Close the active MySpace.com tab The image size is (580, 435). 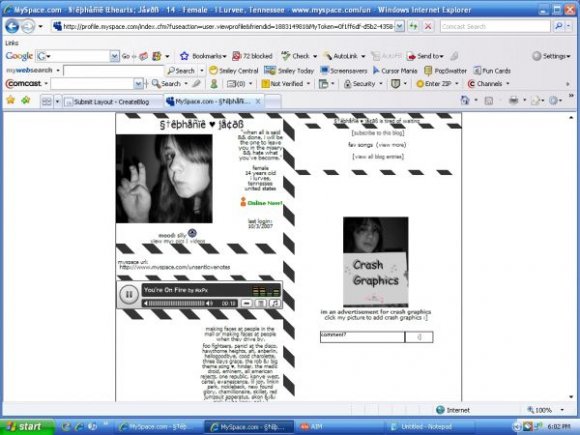click(x=258, y=101)
